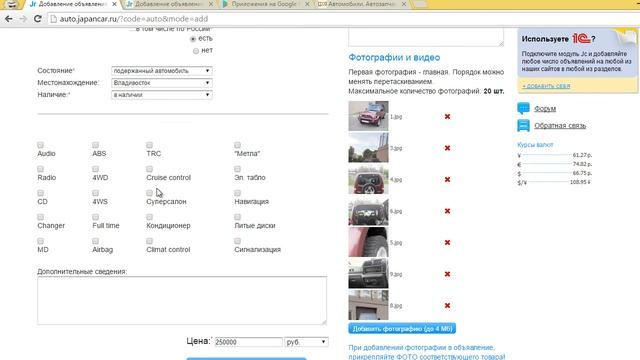640x360 pixels.
Task: Click the Курсы валют link
Action: click(535, 145)
